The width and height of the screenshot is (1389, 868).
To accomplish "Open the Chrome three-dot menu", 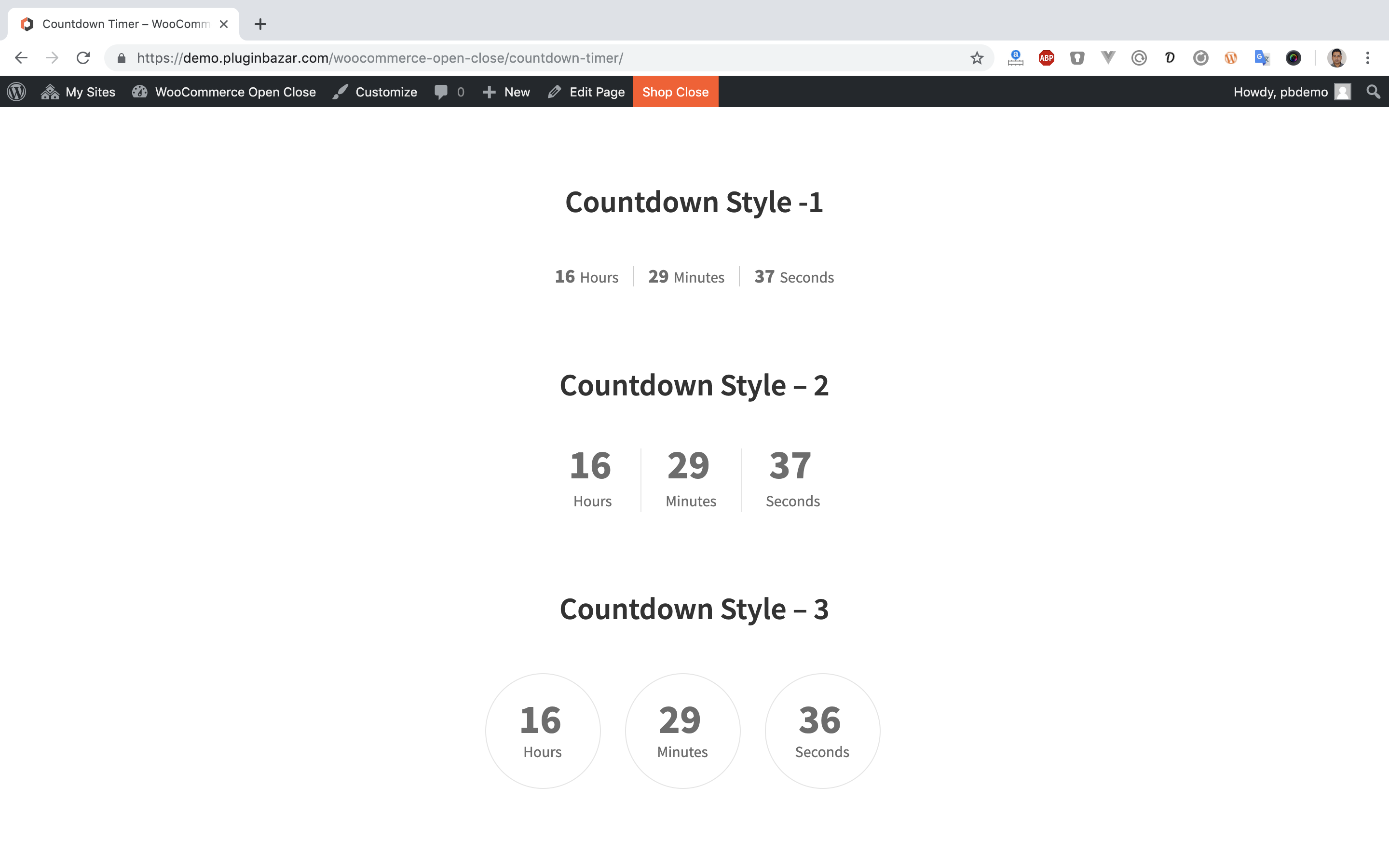I will click(1368, 58).
